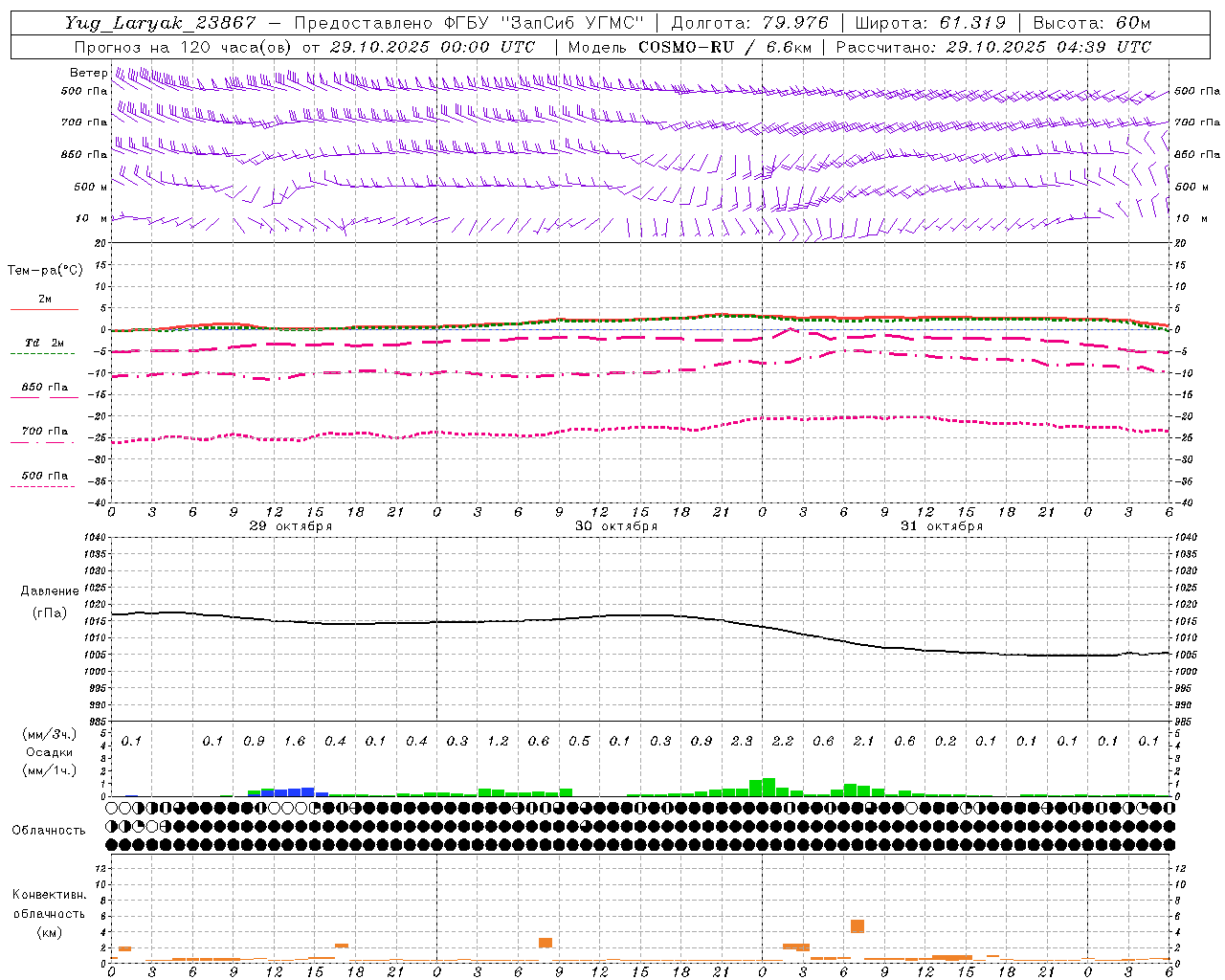Click the 1.6 three-hour precipitation value
Viewport: 1225px width, 980px height.
tap(295, 741)
